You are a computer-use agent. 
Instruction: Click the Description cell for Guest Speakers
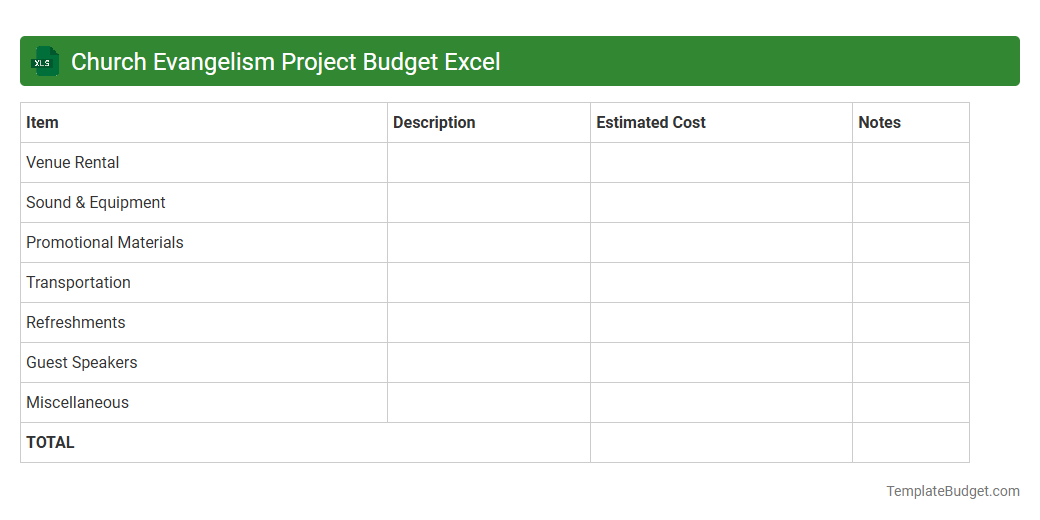pos(489,363)
